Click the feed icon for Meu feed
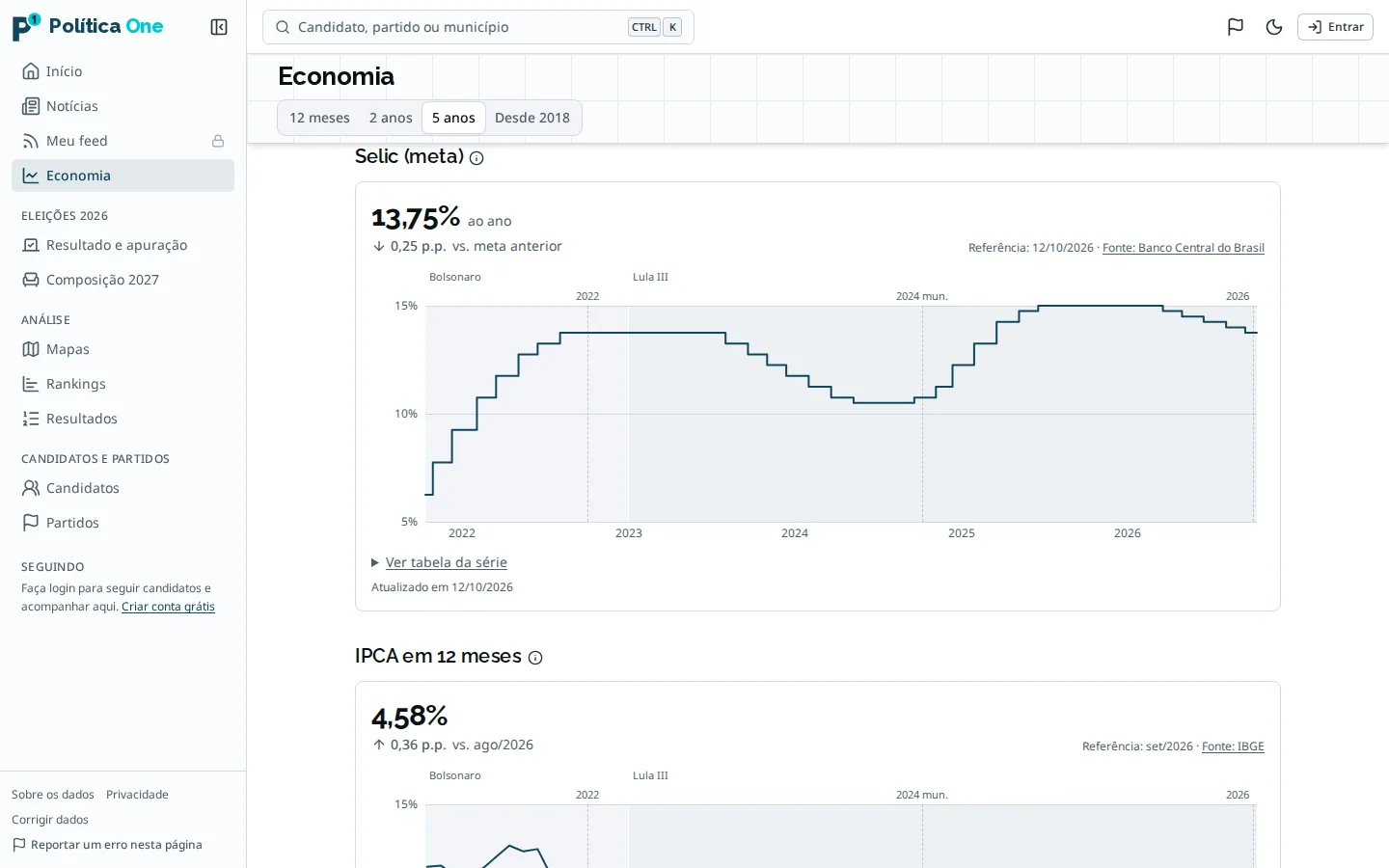Viewport: 1389px width, 868px height. point(31,141)
